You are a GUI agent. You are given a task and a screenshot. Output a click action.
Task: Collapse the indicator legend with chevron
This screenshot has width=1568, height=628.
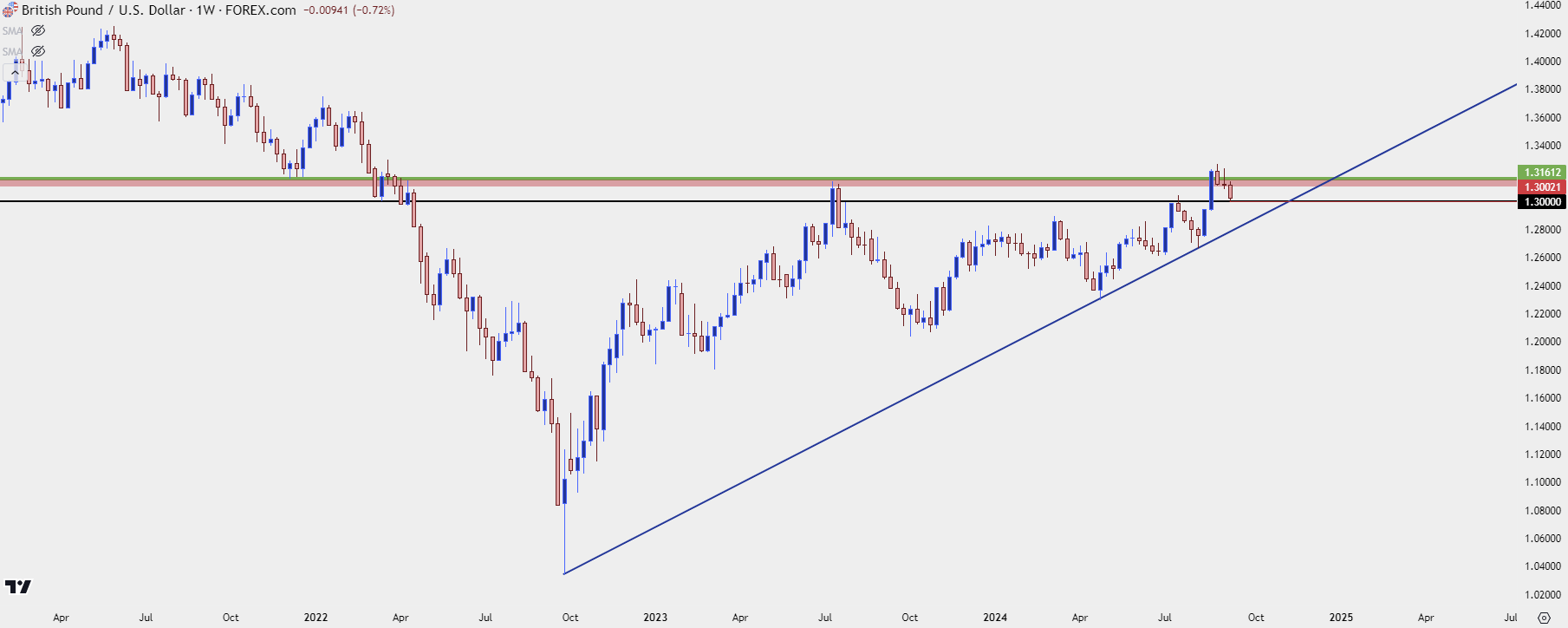coord(13,72)
